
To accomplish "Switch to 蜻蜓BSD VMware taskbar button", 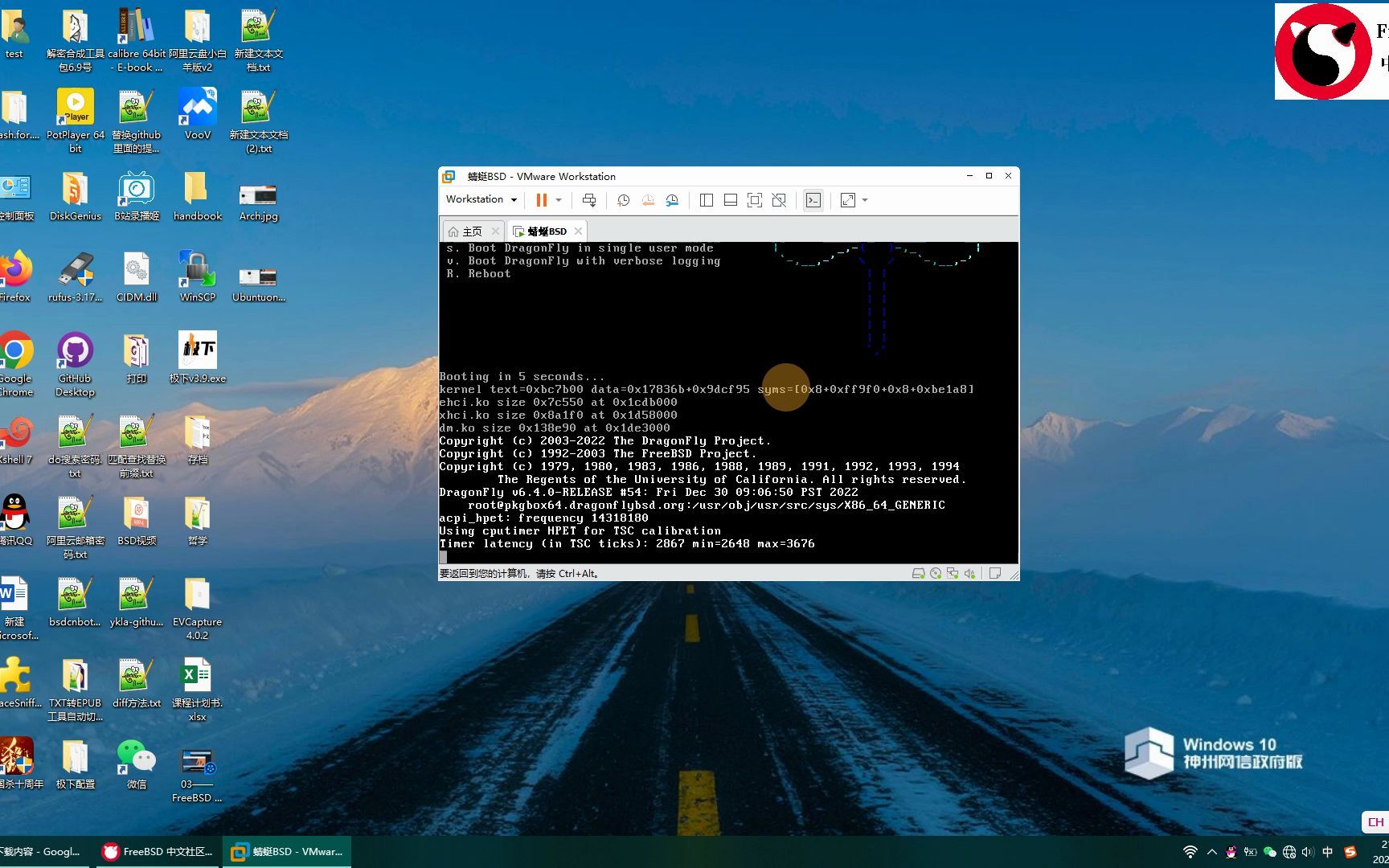I will click(x=287, y=852).
